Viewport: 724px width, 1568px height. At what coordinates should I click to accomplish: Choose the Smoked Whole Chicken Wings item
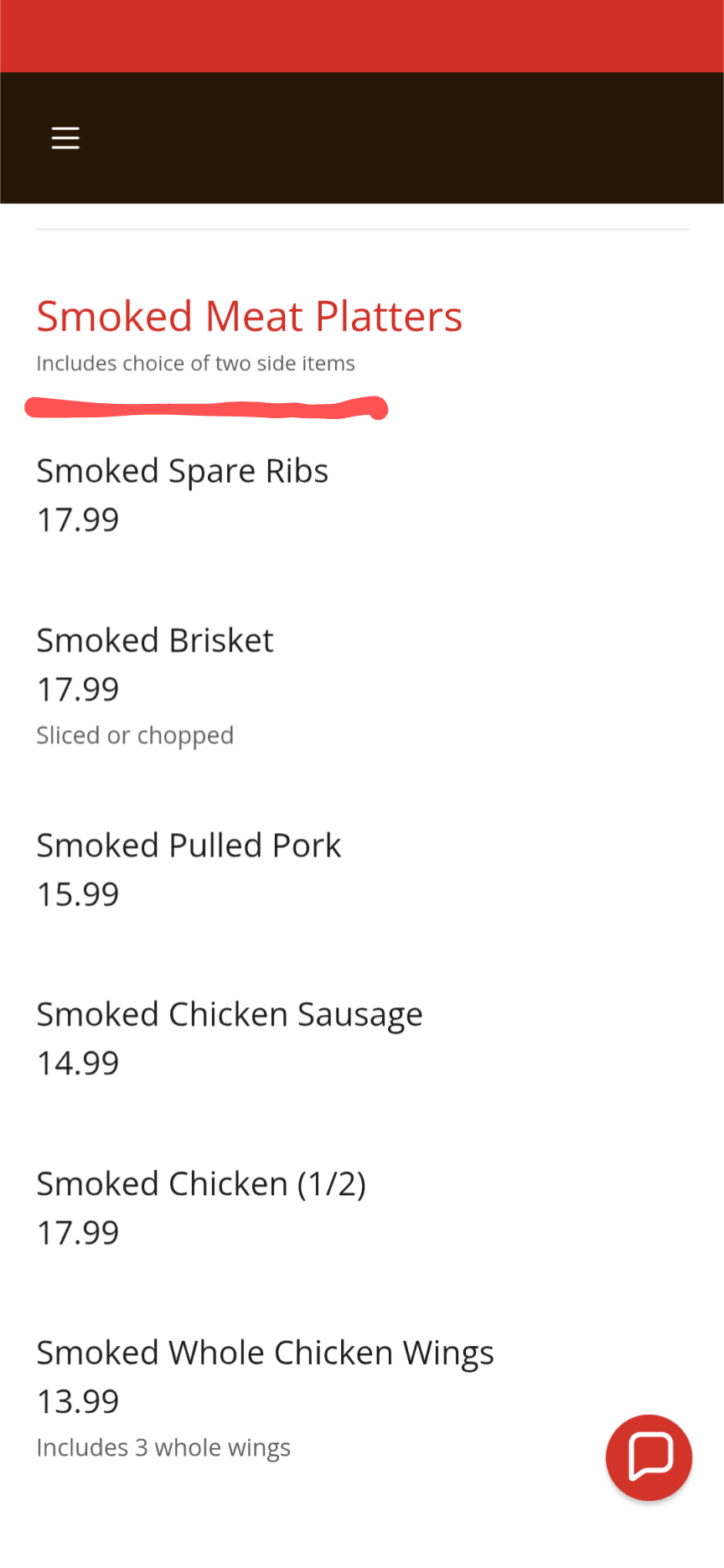pyautogui.click(x=265, y=1353)
